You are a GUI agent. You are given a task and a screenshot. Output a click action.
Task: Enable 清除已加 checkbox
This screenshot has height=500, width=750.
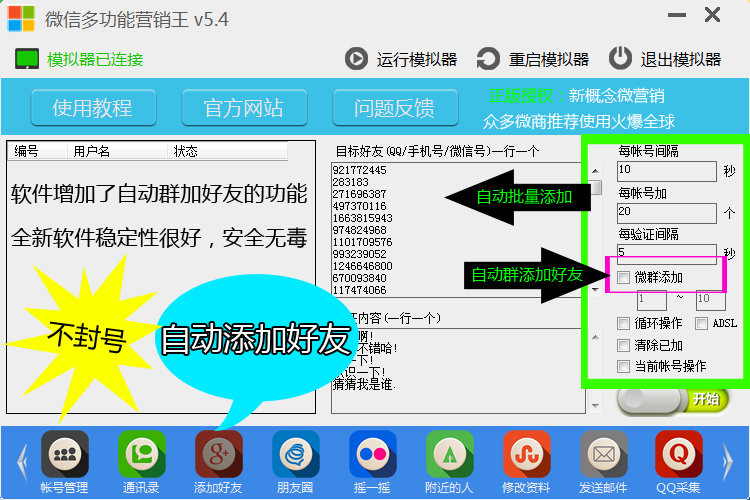[x=623, y=345]
